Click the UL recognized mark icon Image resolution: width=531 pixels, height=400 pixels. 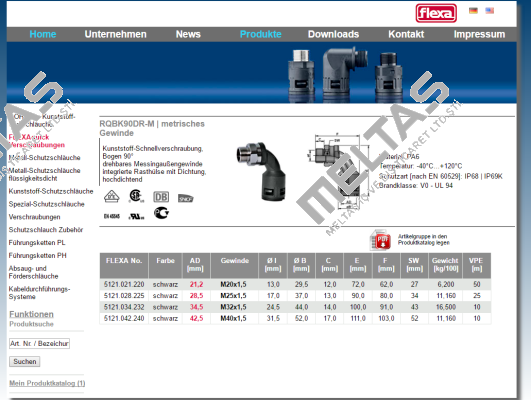[136, 216]
